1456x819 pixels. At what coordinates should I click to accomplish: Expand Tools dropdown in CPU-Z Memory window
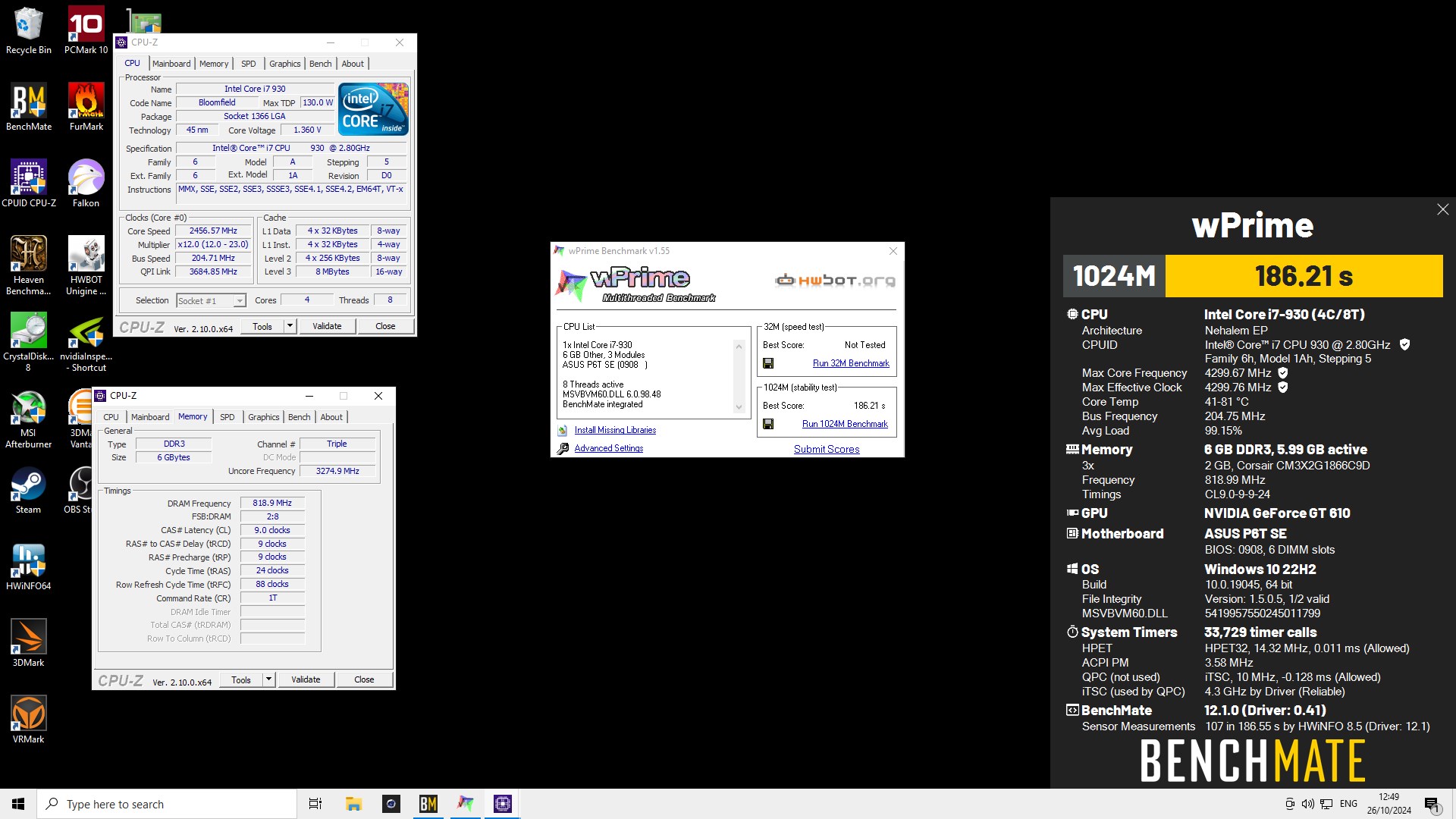tap(268, 679)
